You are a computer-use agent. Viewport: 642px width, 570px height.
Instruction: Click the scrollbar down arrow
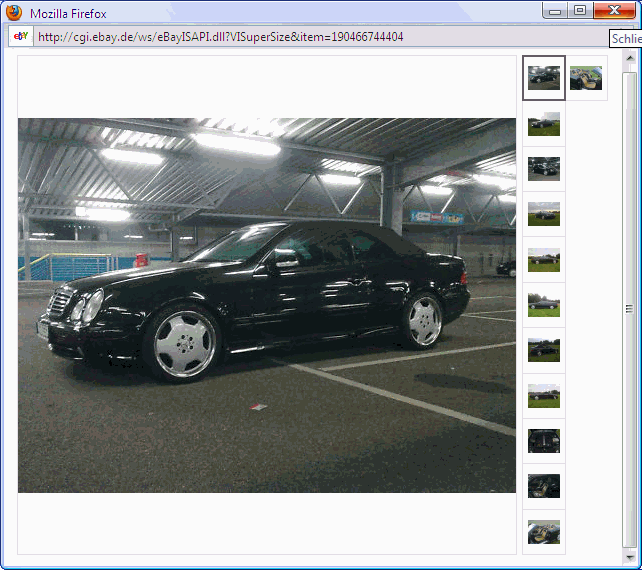[629, 555]
